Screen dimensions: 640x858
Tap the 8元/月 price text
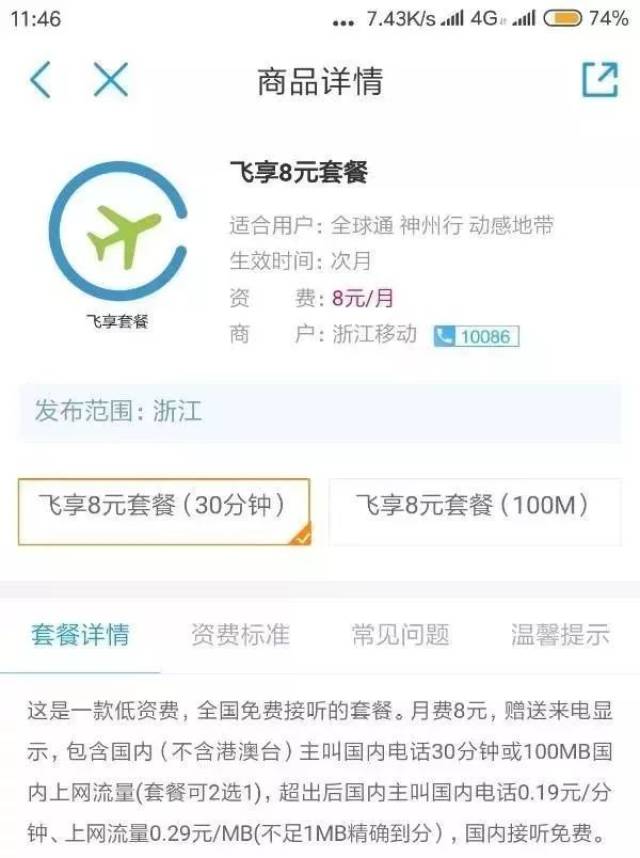363,298
